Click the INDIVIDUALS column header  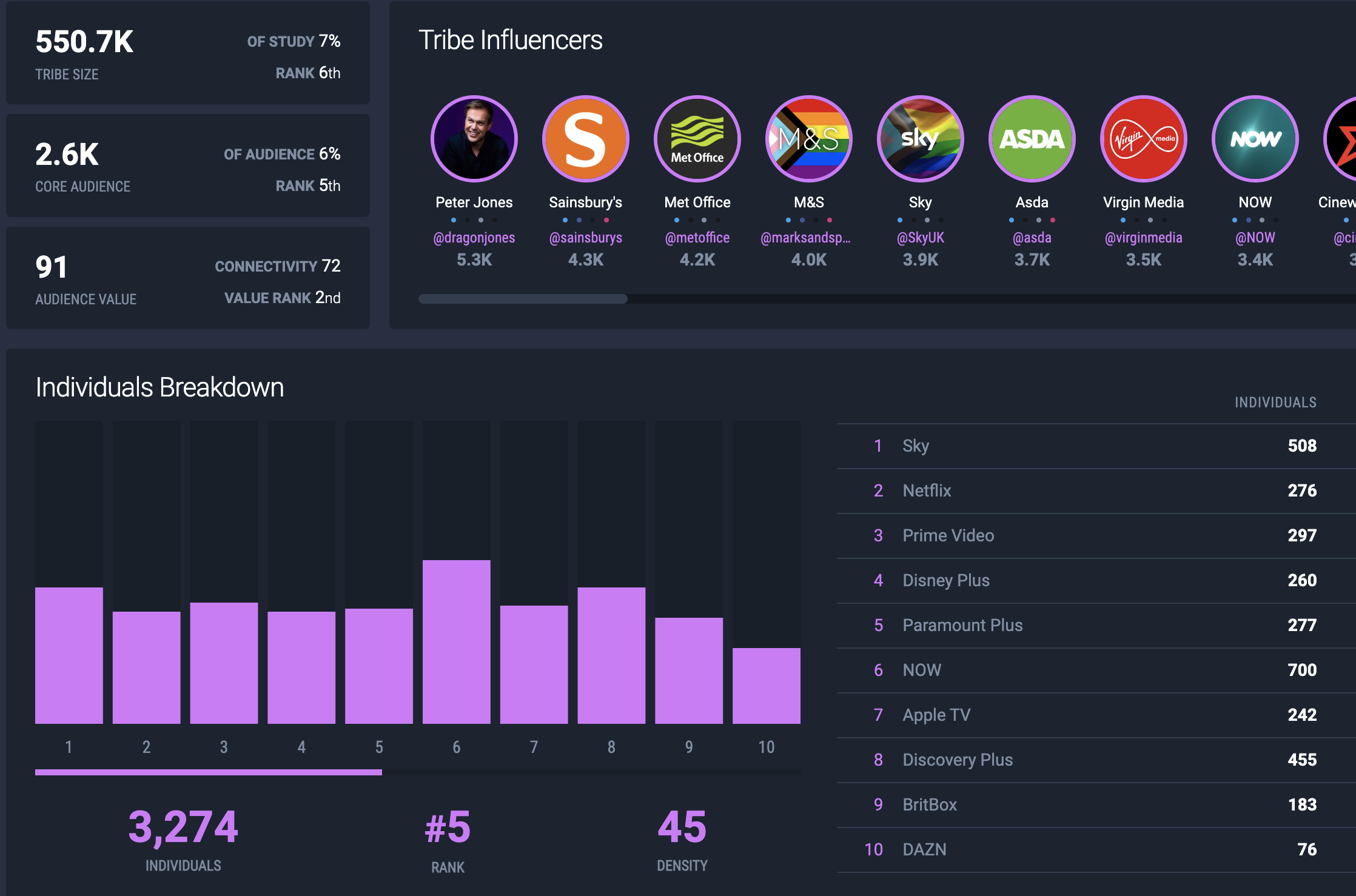pyautogui.click(x=1275, y=403)
